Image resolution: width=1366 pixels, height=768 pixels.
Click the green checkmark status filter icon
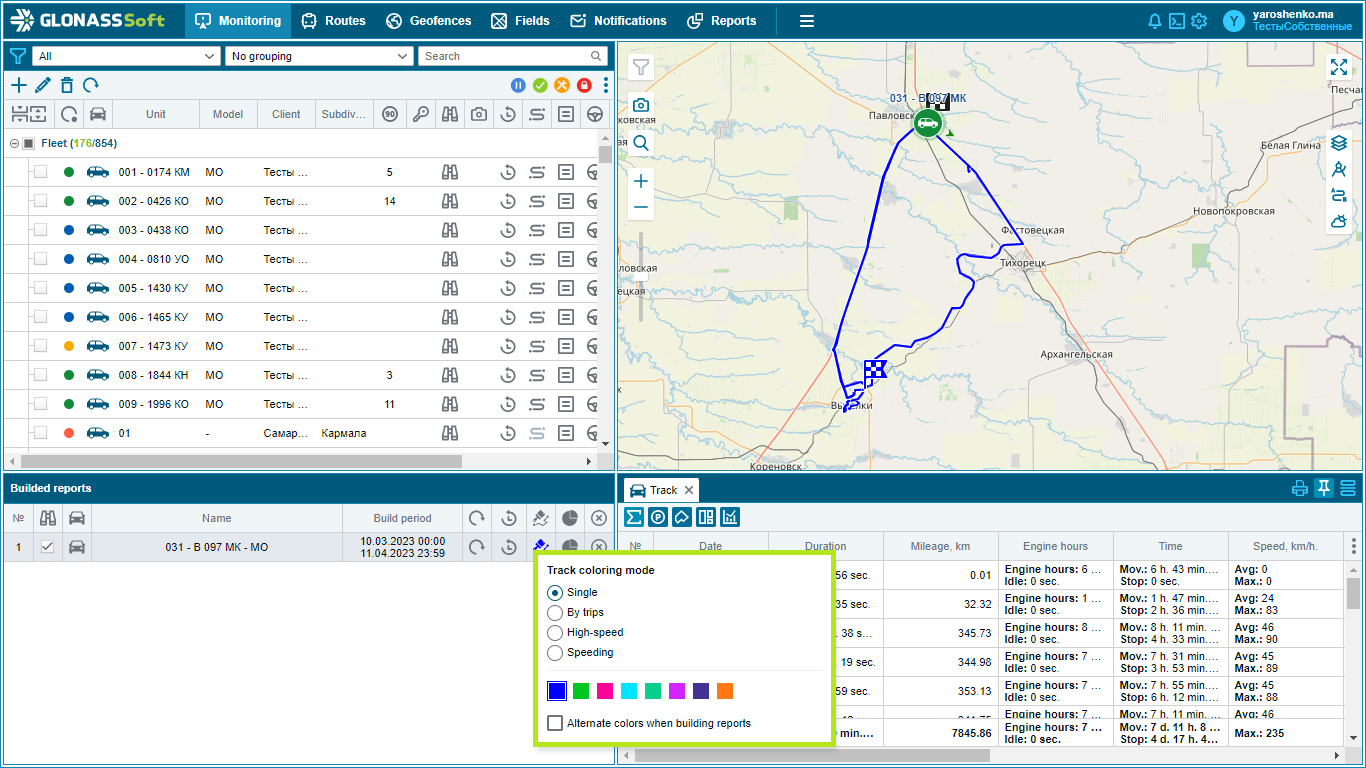tap(540, 86)
